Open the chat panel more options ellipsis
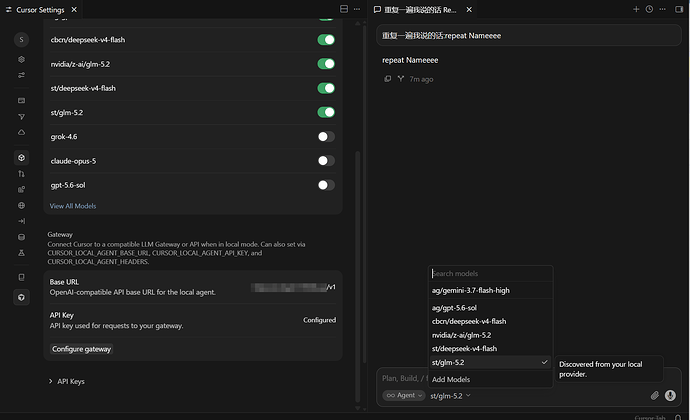Viewport: 690px width, 420px height. tap(662, 9)
